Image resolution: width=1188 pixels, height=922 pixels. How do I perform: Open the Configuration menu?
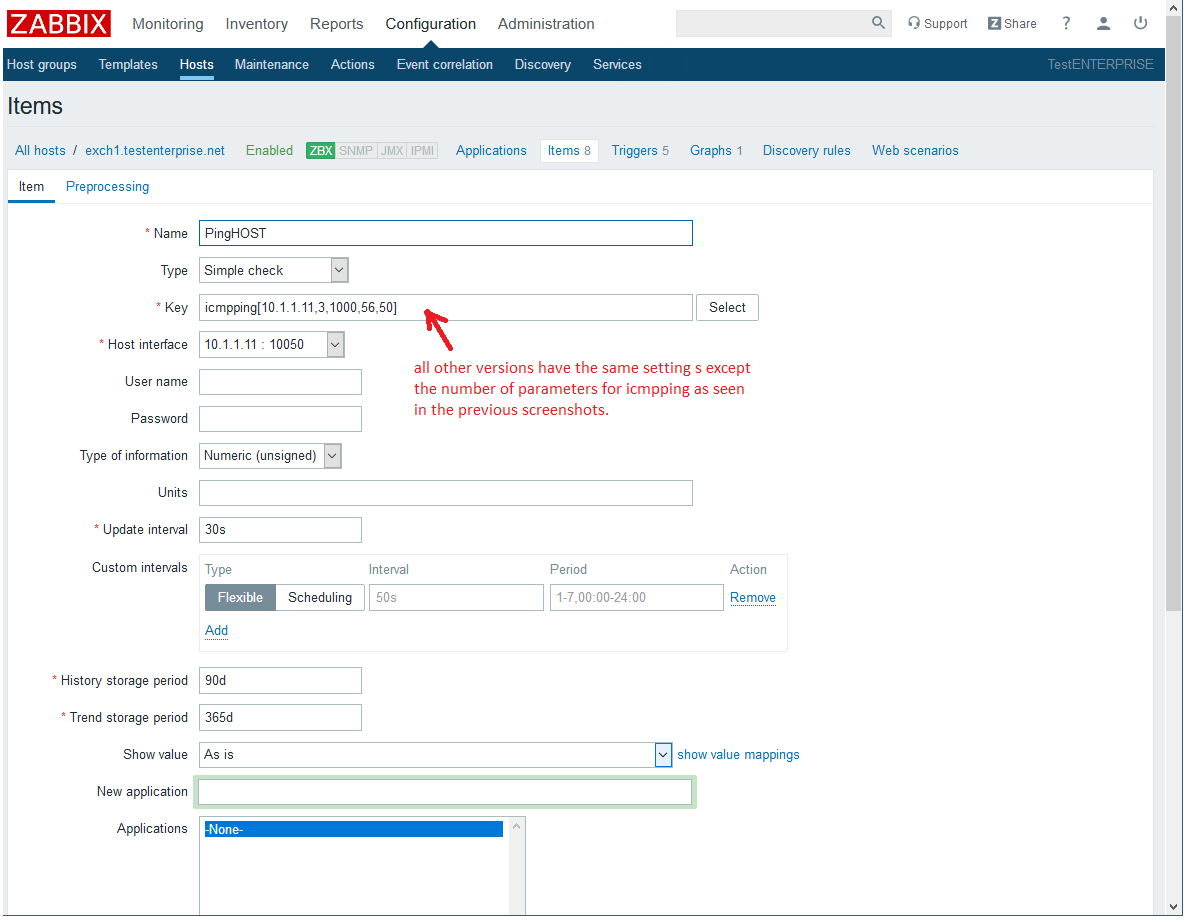(430, 23)
